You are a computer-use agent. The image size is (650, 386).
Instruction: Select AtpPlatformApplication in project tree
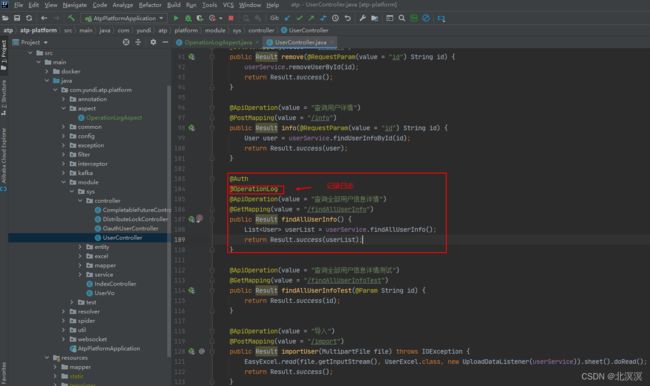tap(105, 348)
